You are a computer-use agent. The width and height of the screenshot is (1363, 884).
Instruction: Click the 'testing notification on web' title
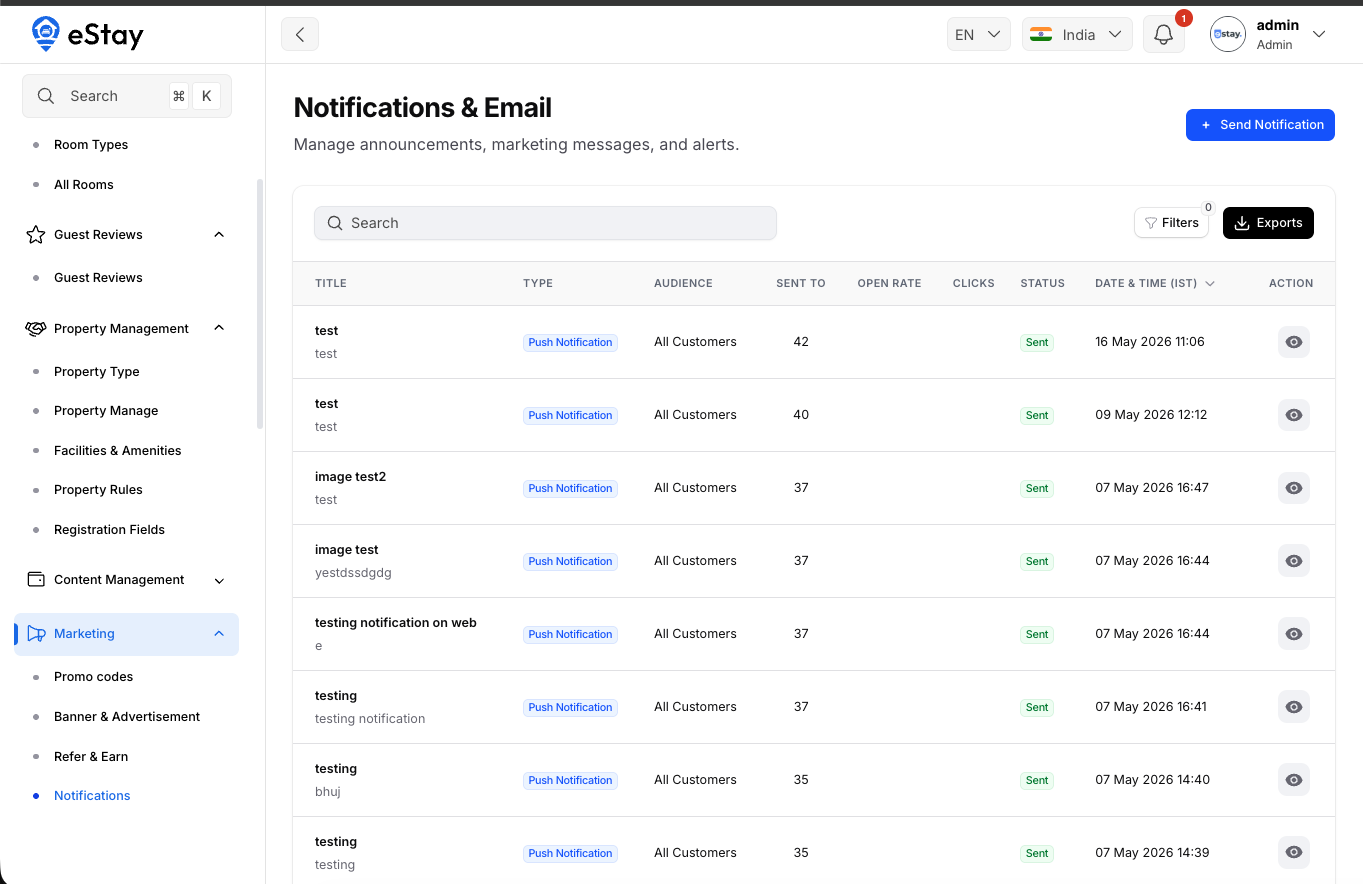click(396, 623)
